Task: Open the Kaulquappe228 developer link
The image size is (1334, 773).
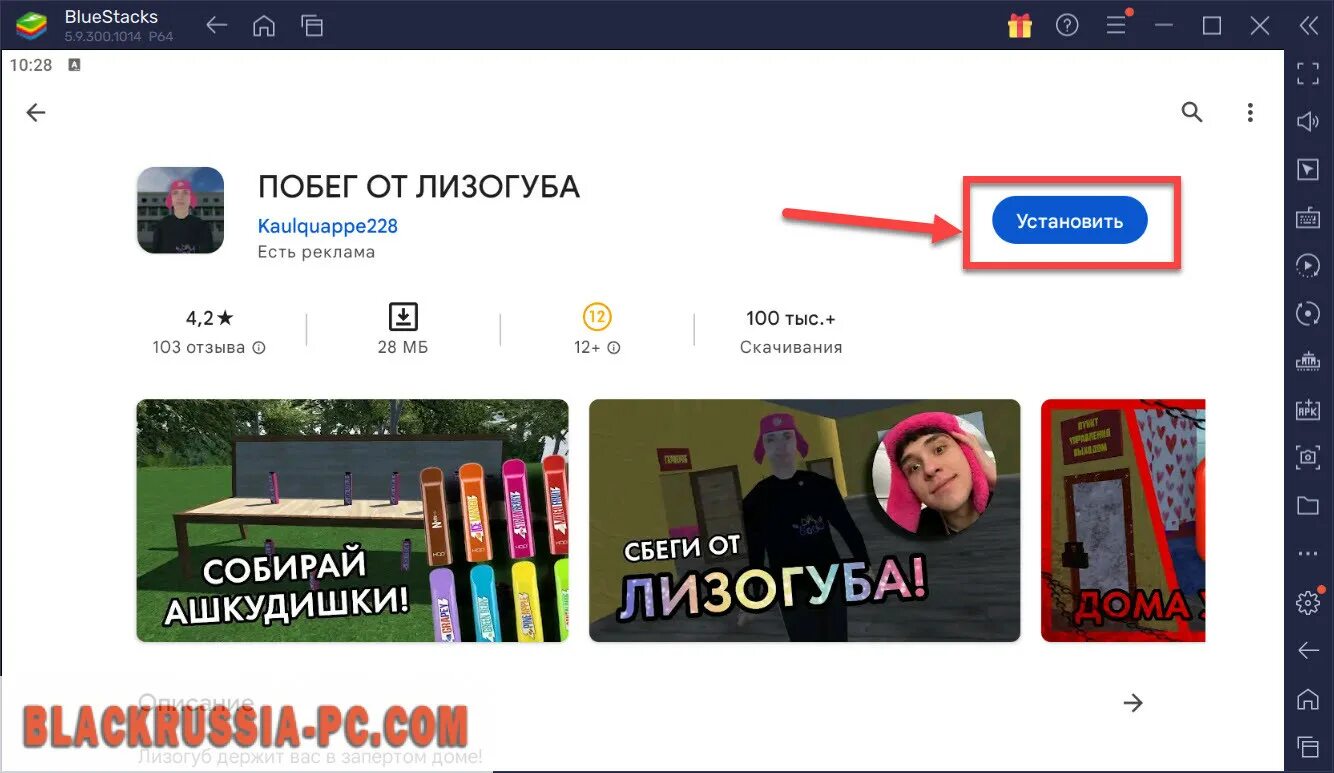Action: point(328,226)
